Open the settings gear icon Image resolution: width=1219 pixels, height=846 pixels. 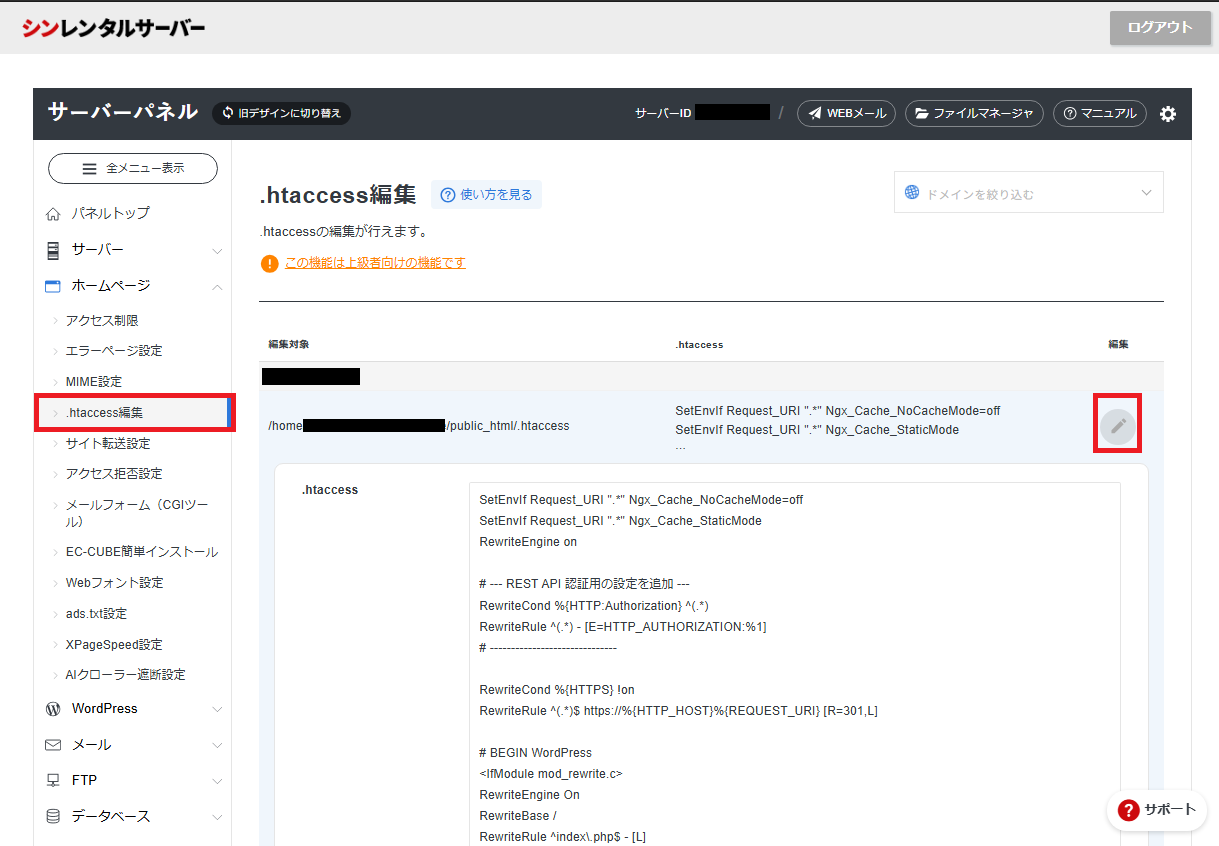1167,114
